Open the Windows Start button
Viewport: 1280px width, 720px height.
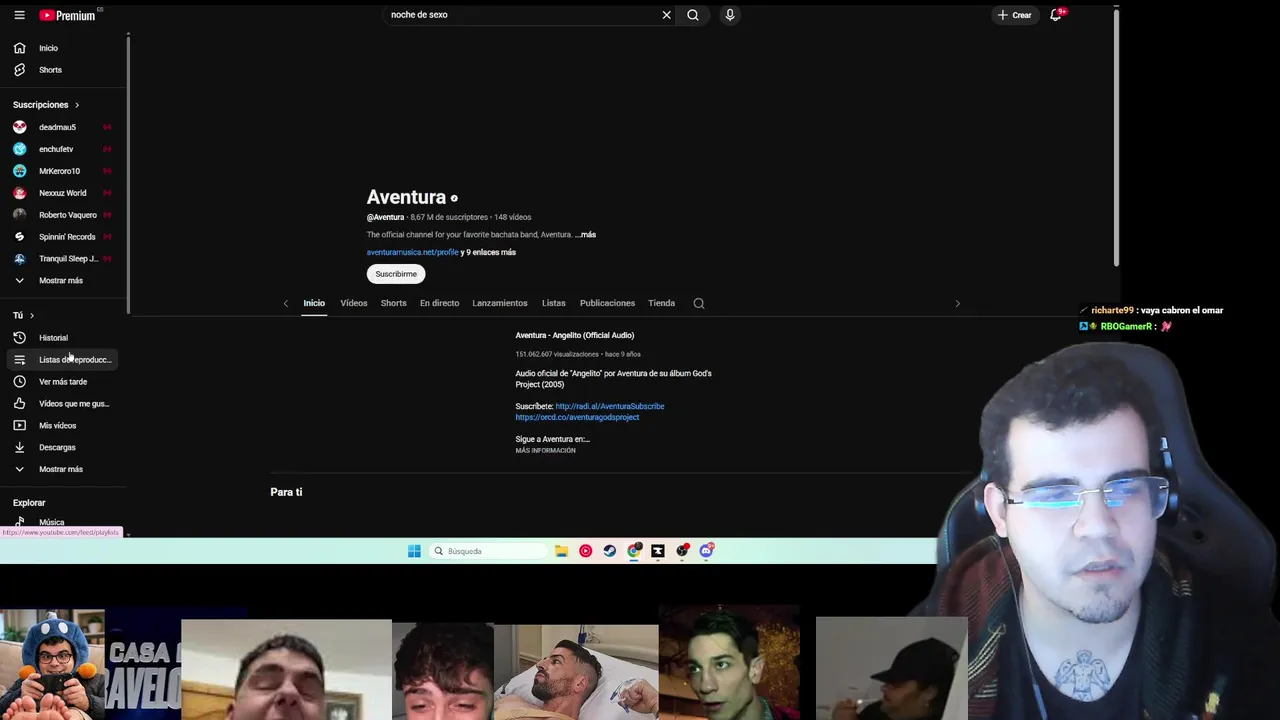414,551
